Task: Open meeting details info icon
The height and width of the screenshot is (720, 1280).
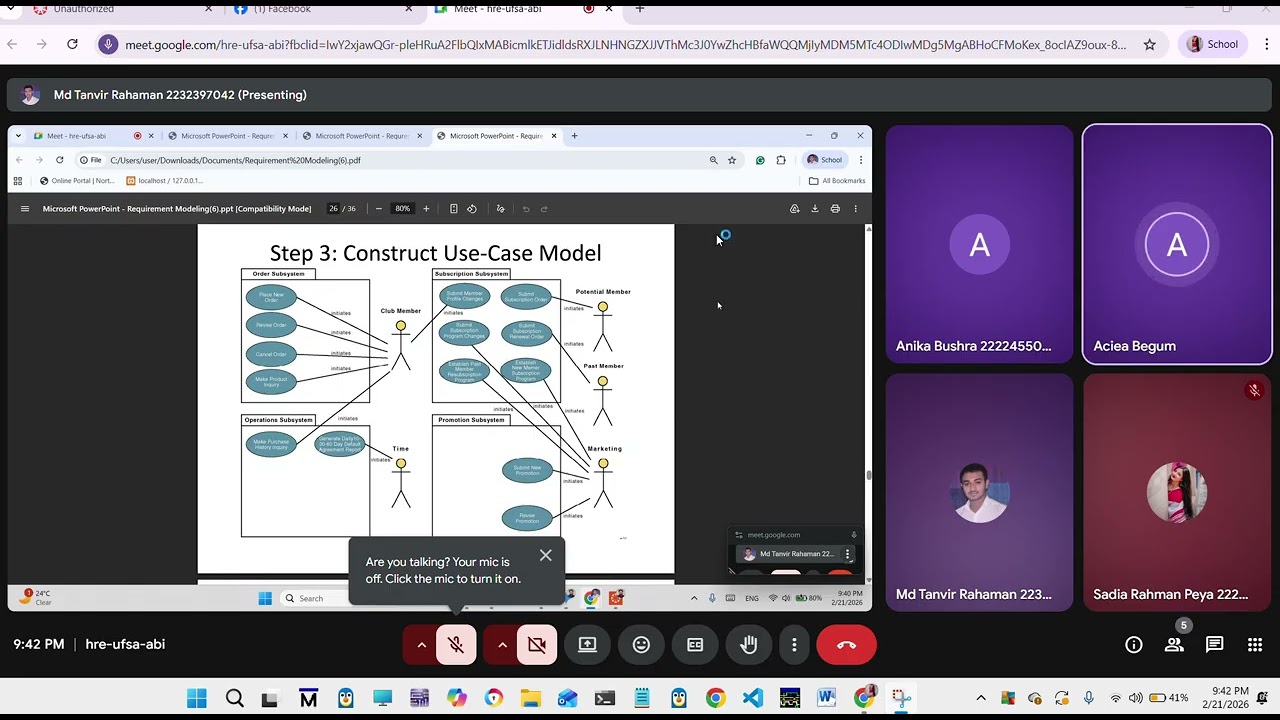Action: pyautogui.click(x=1134, y=645)
